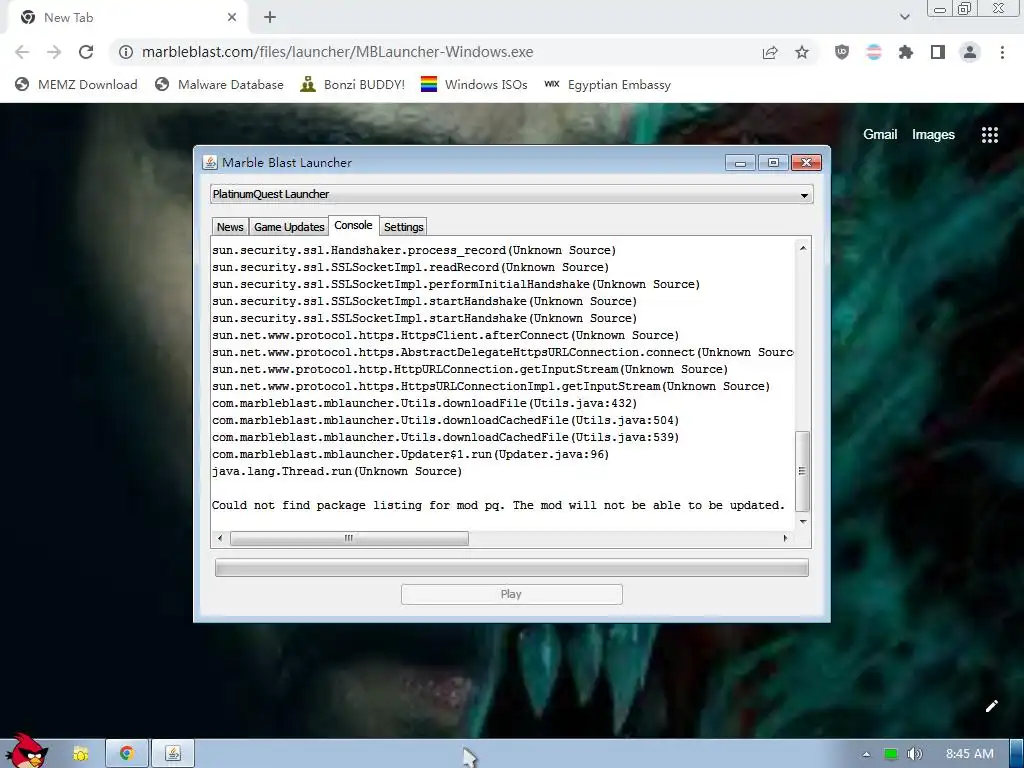Viewport: 1024px width, 768px height.
Task: Click the Java icon in launcher title bar
Action: point(210,163)
